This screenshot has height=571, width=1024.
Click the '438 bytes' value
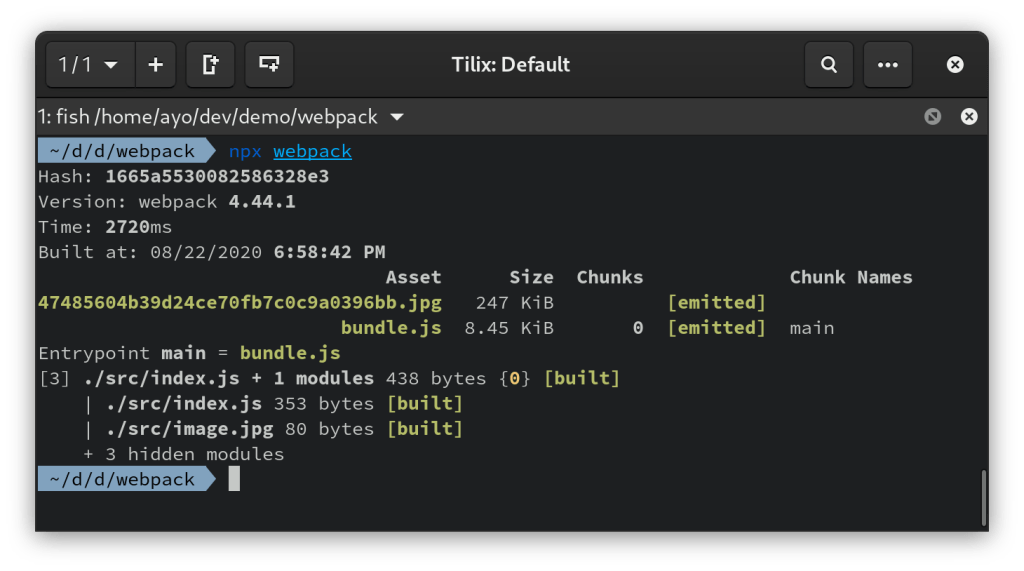point(436,378)
